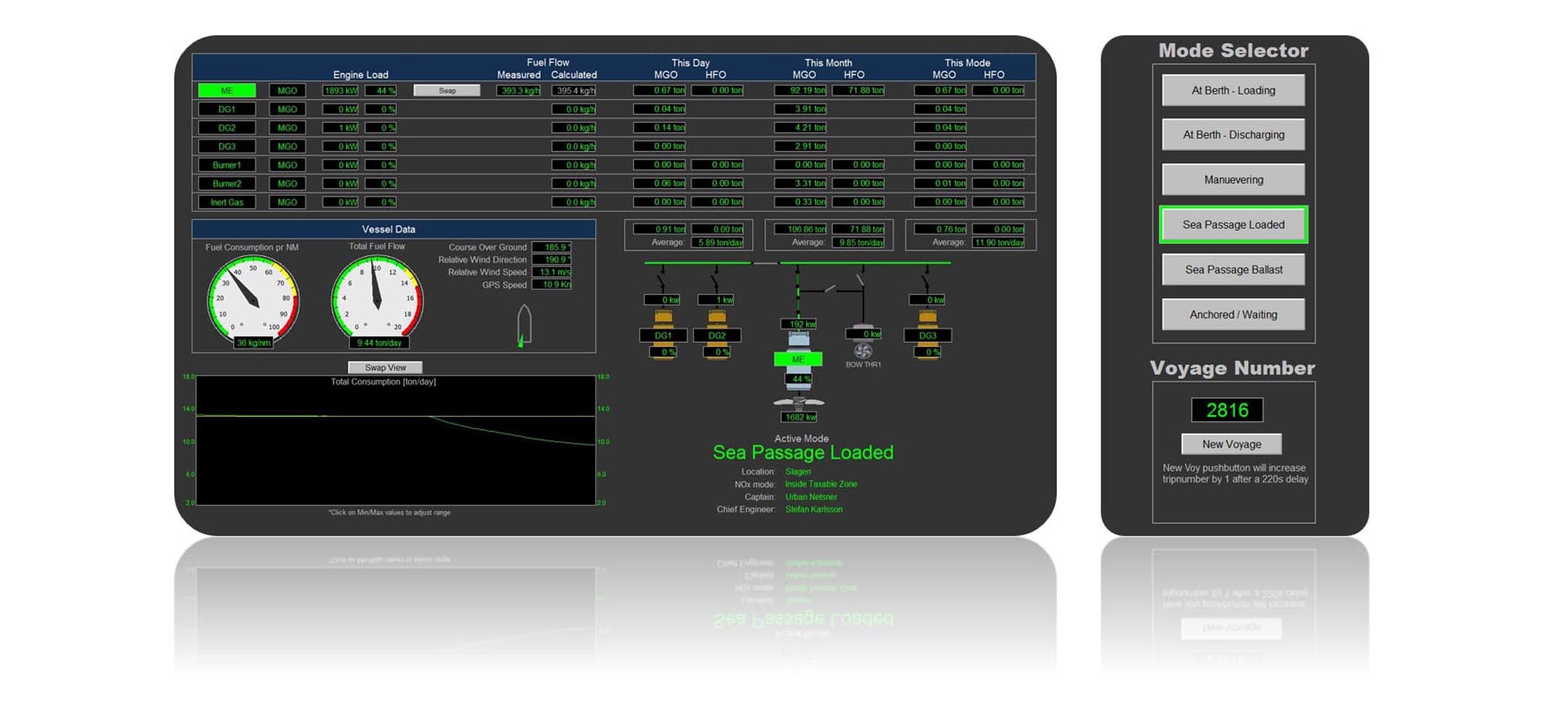Image resolution: width=1568 pixels, height=708 pixels.
Task: Click the DG3 generator icon in diagram
Action: click(927, 317)
